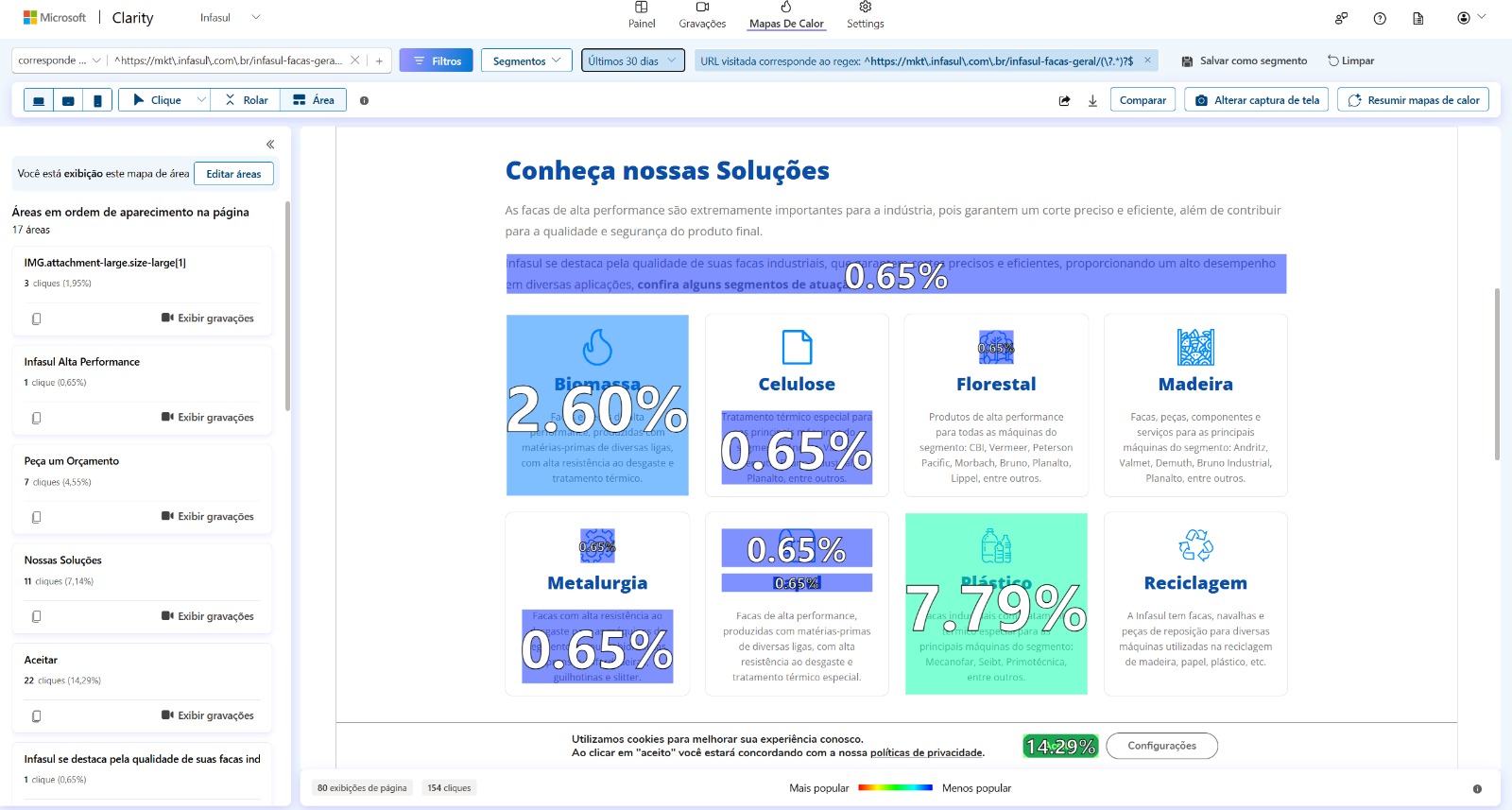Open the Infasul project dropdown
The height and width of the screenshot is (810, 1512).
(x=230, y=18)
